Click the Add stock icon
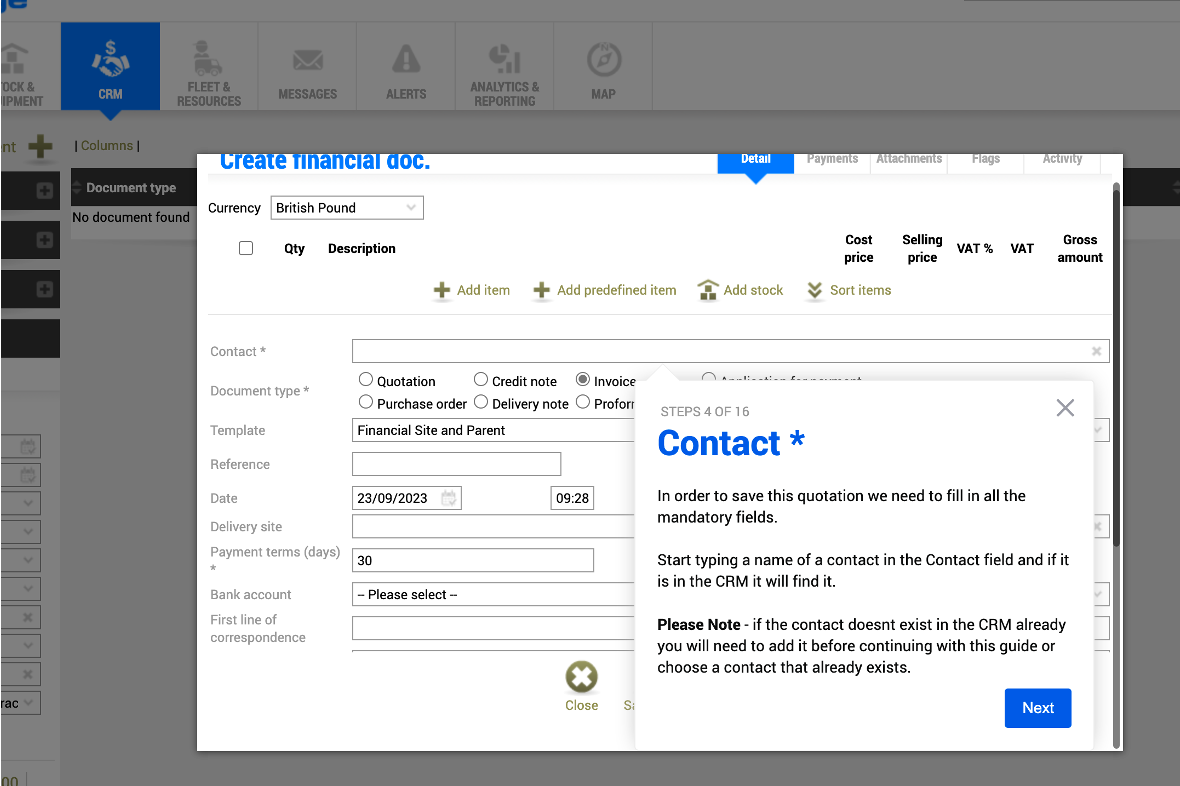Screen dimensions: 1180x786 pos(708,290)
